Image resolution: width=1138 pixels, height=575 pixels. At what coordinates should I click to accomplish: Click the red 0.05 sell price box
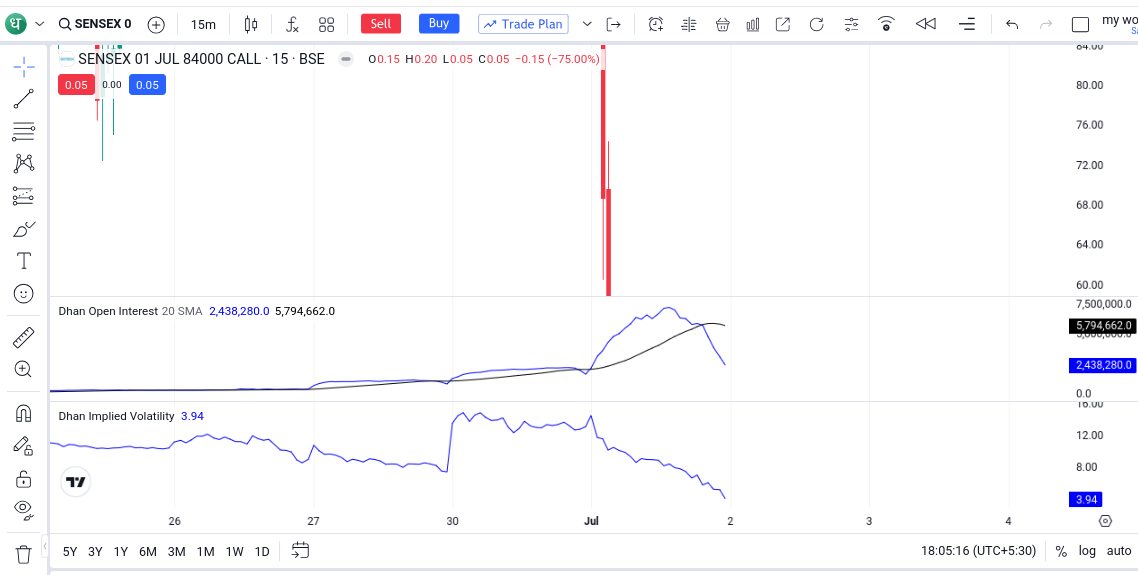click(76, 85)
